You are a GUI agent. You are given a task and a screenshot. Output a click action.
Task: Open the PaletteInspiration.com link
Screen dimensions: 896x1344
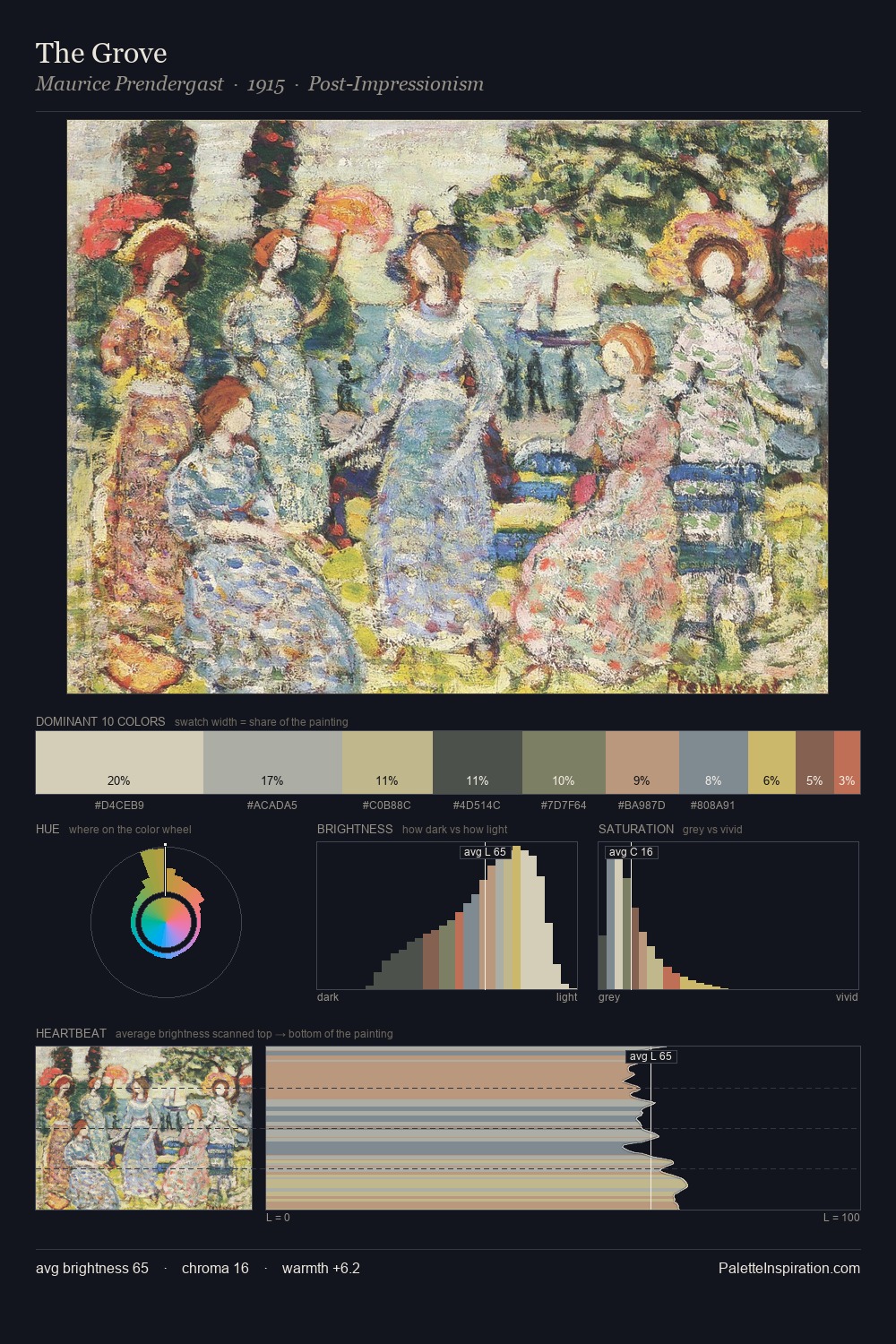point(789,1268)
